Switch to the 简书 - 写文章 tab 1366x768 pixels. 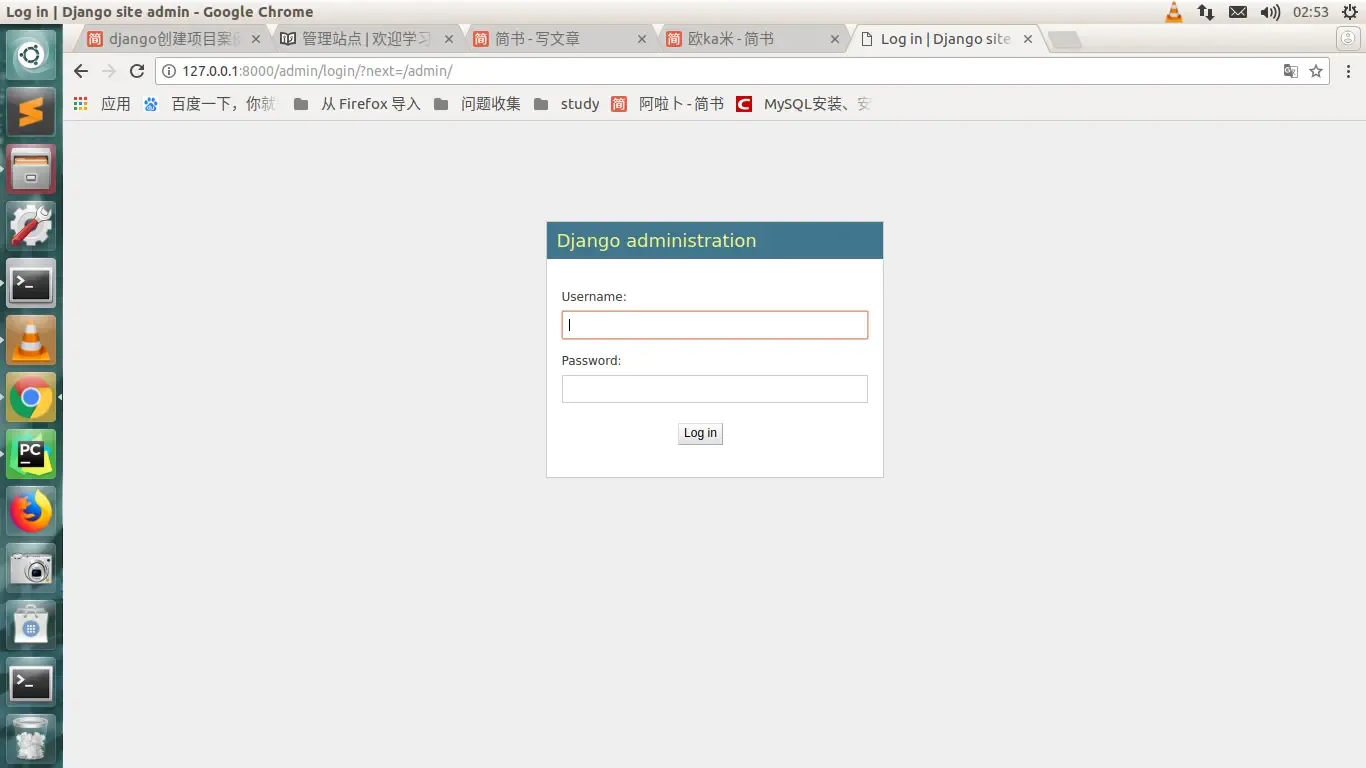tap(558, 39)
